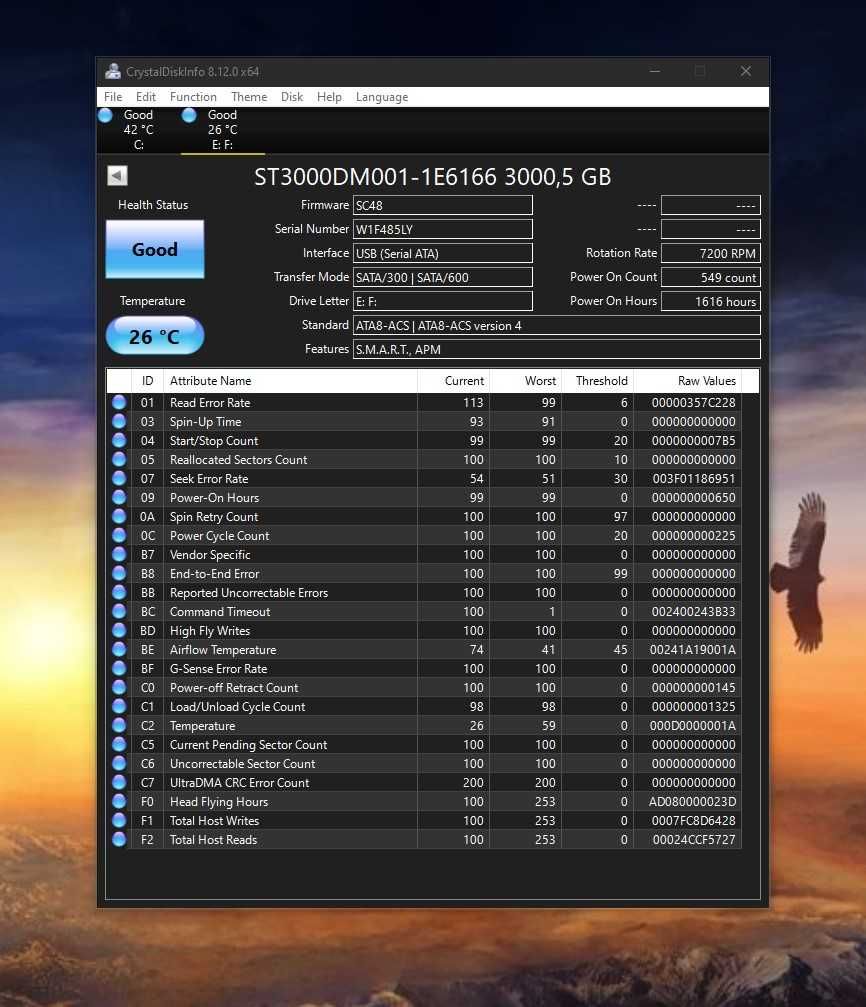The image size is (866, 1007).
Task: Click the status orb for Start/Stop Count
Action: point(119,440)
